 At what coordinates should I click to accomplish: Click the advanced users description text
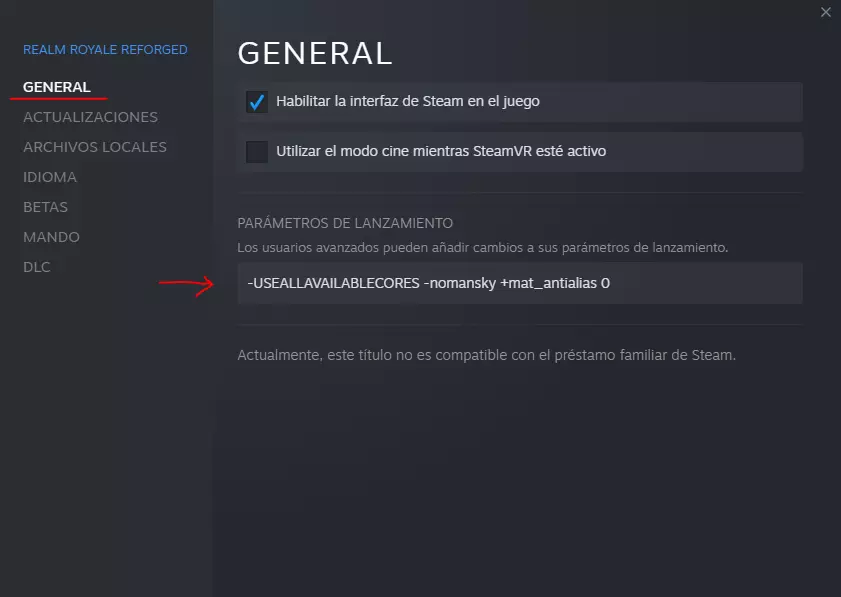(x=482, y=246)
